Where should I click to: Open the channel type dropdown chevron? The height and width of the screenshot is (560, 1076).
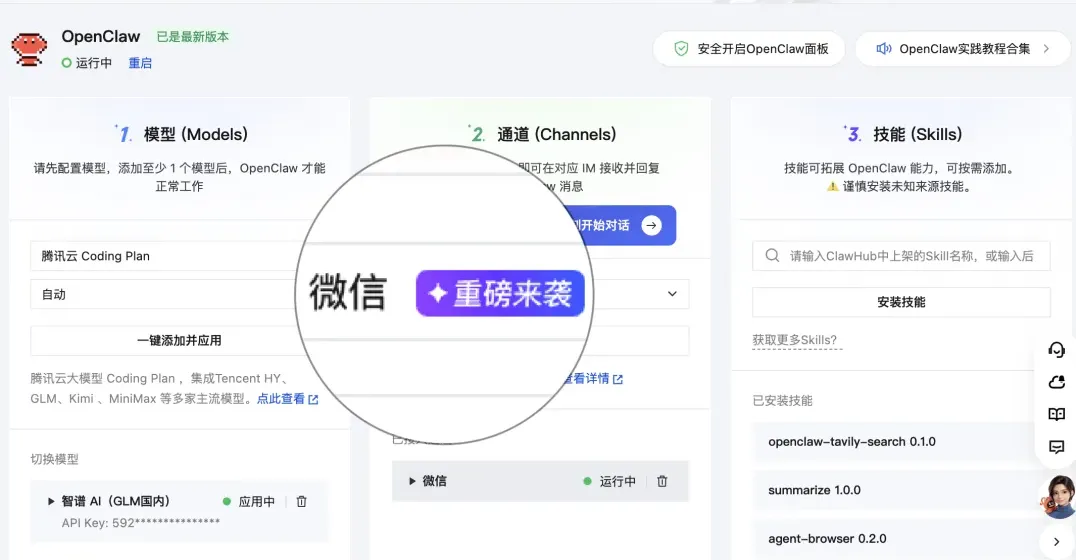(x=672, y=294)
